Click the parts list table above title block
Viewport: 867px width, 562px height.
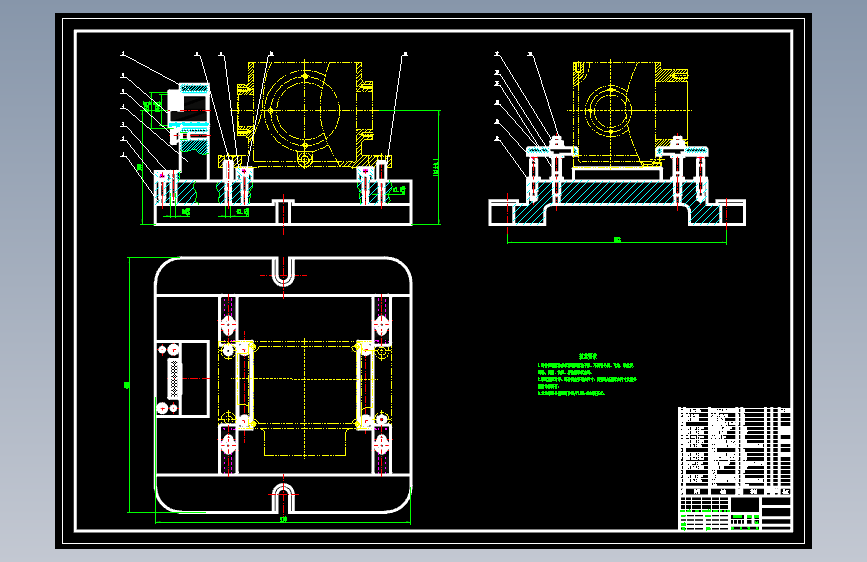pyautogui.click(x=734, y=451)
